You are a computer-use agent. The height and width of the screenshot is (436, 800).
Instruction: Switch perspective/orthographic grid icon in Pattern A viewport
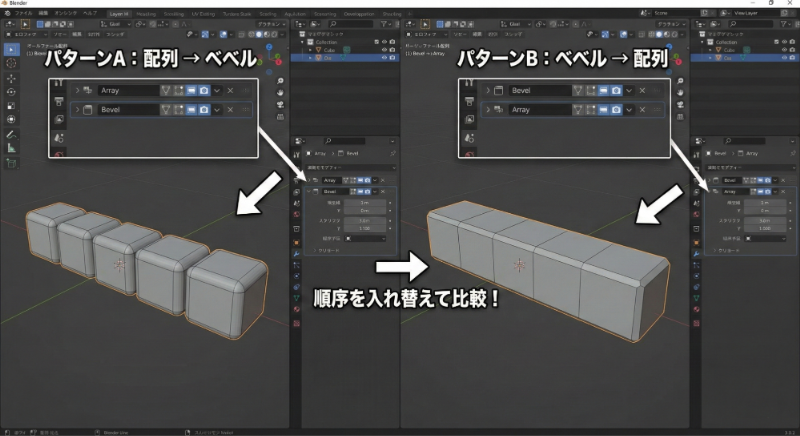coord(280,116)
